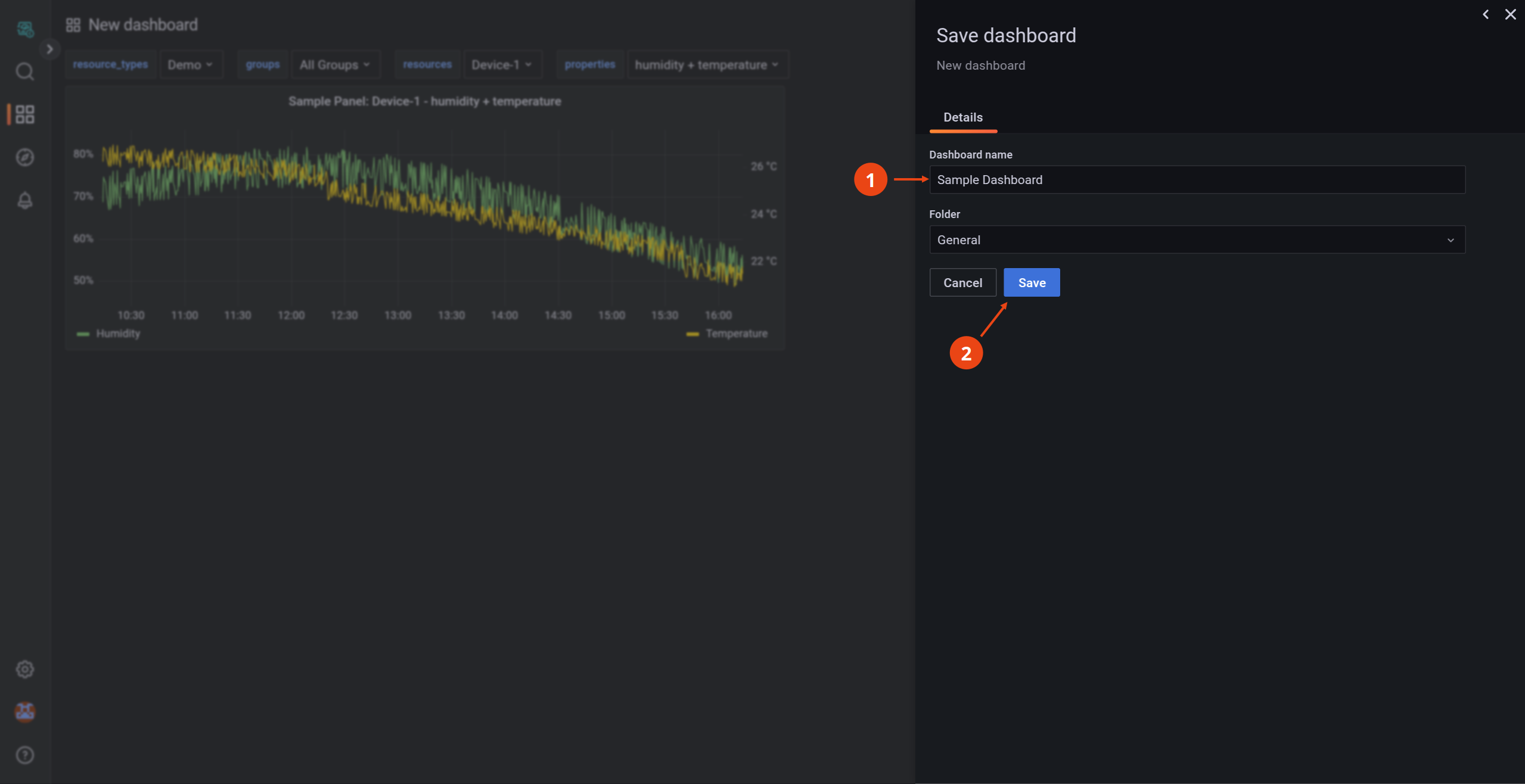Open the Alerting bell icon
Image resolution: width=1525 pixels, height=784 pixels.
click(x=24, y=200)
